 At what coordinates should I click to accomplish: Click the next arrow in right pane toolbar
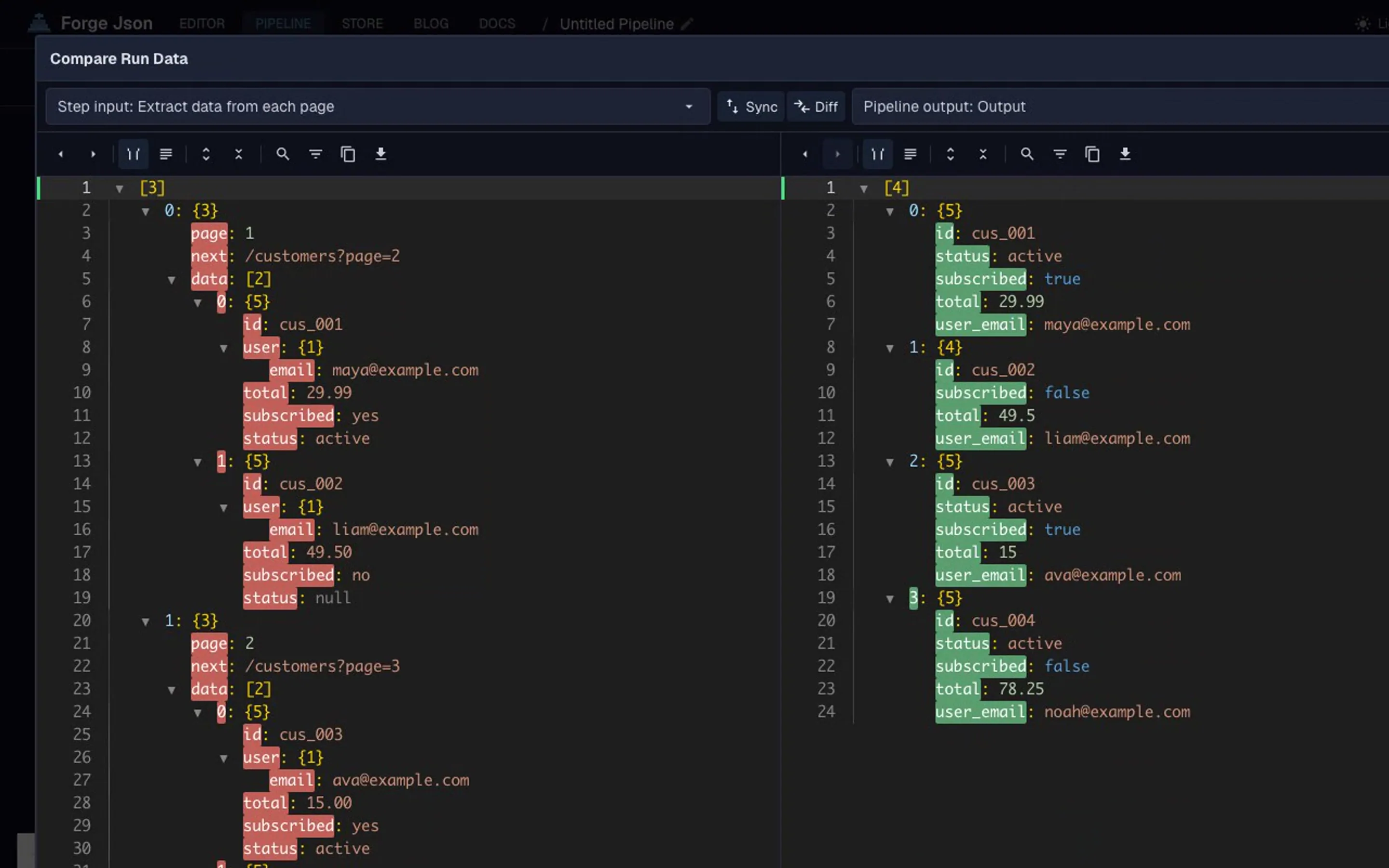[x=837, y=154]
